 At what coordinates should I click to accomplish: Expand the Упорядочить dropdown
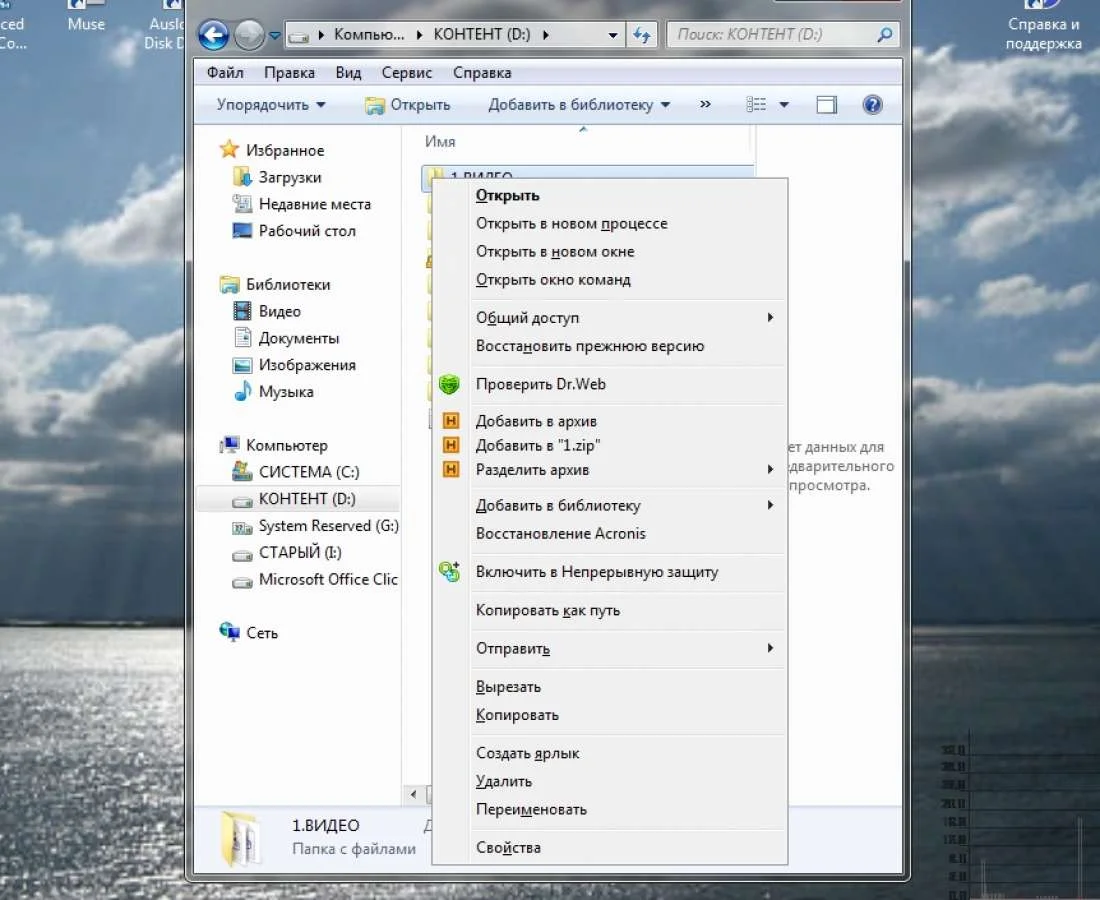coord(271,105)
